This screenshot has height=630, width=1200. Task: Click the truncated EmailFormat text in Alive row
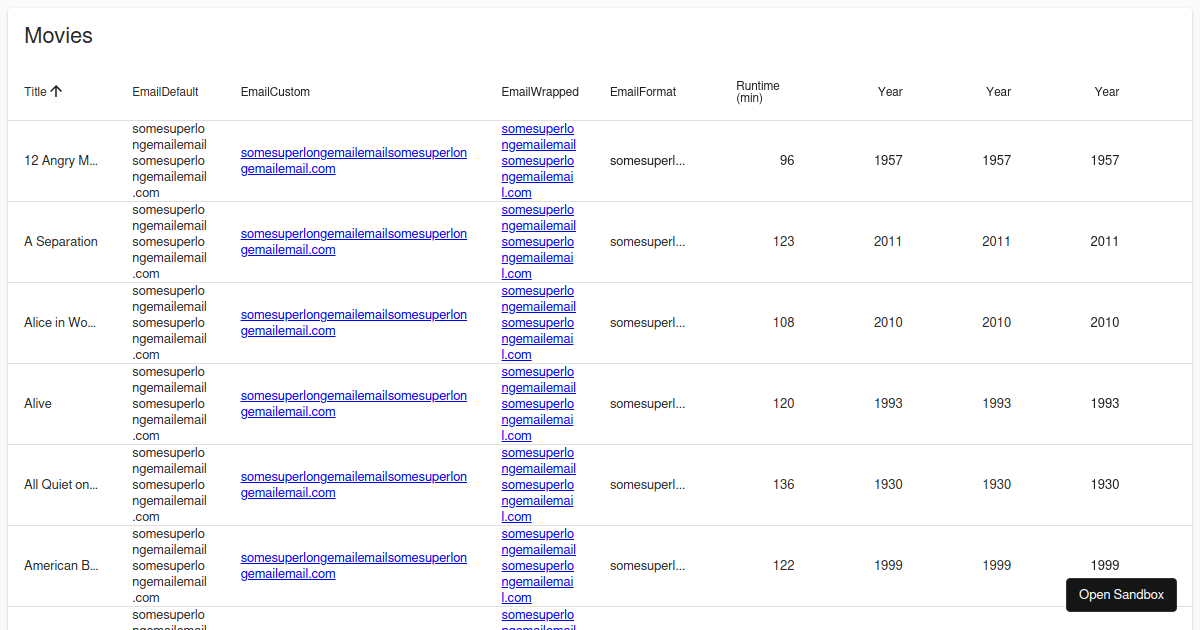click(647, 403)
